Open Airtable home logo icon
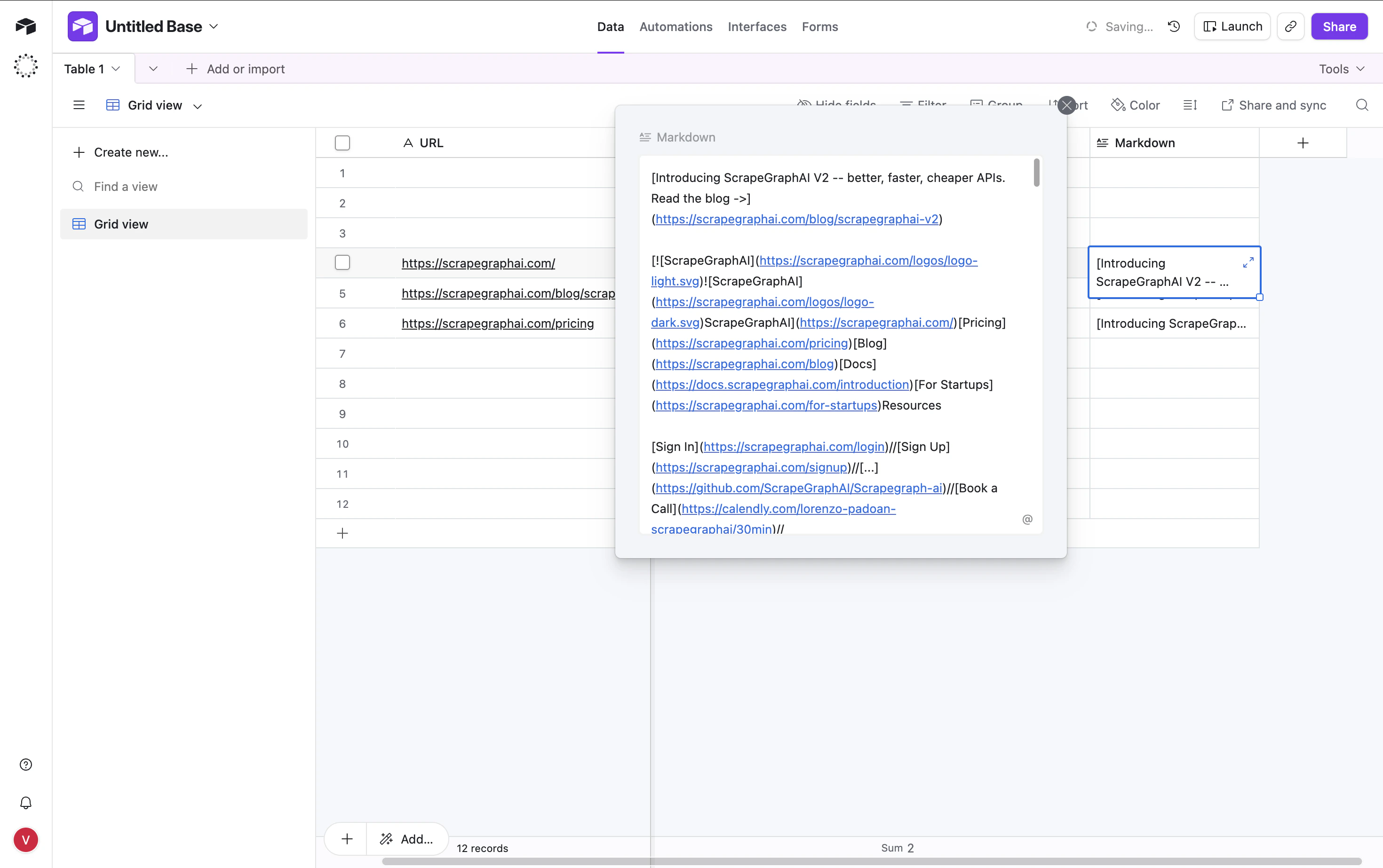This screenshot has width=1383, height=868. (26, 26)
